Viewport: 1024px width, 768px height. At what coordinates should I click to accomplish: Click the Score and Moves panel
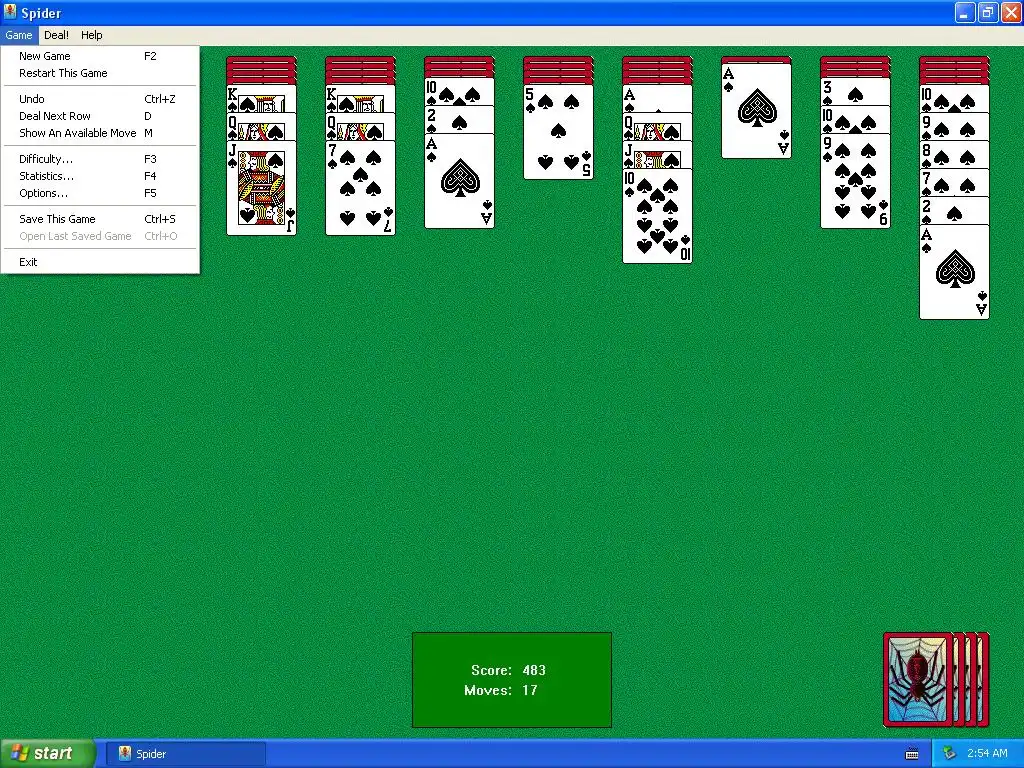512,680
